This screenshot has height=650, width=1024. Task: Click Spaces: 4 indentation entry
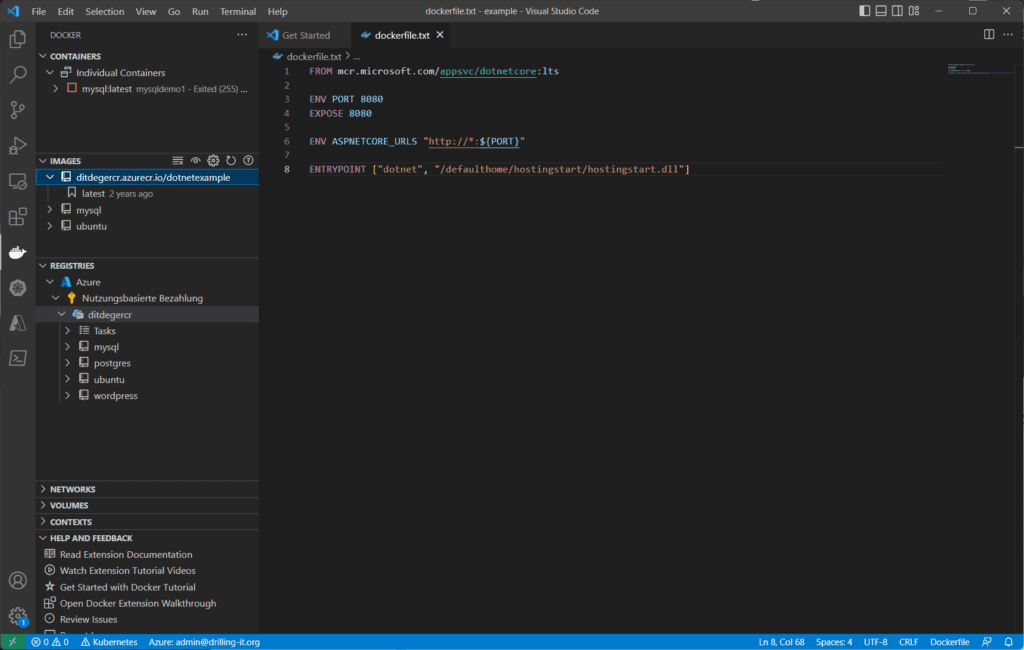click(x=834, y=642)
